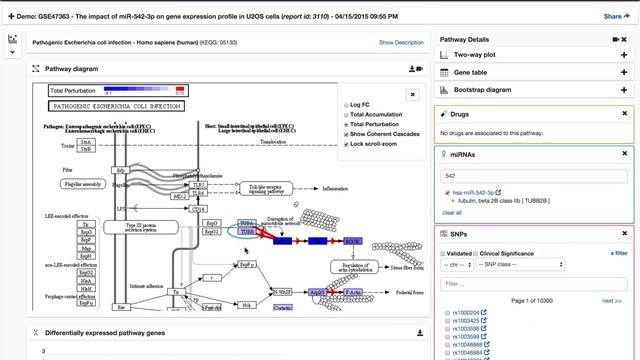640x360 pixels.
Task: Close the SNPs panel
Action: 624,233
